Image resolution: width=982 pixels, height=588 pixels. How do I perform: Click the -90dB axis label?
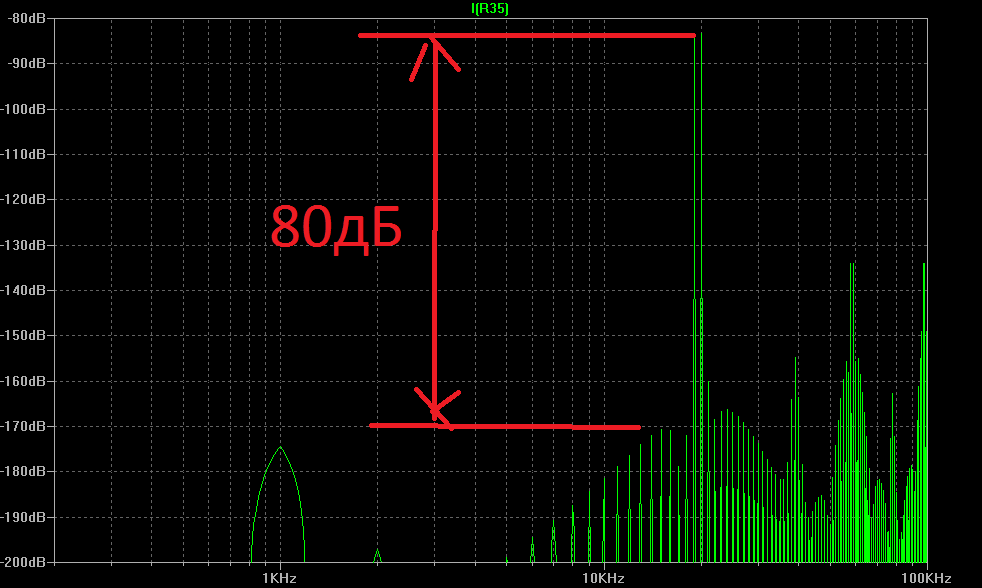tap(27, 64)
